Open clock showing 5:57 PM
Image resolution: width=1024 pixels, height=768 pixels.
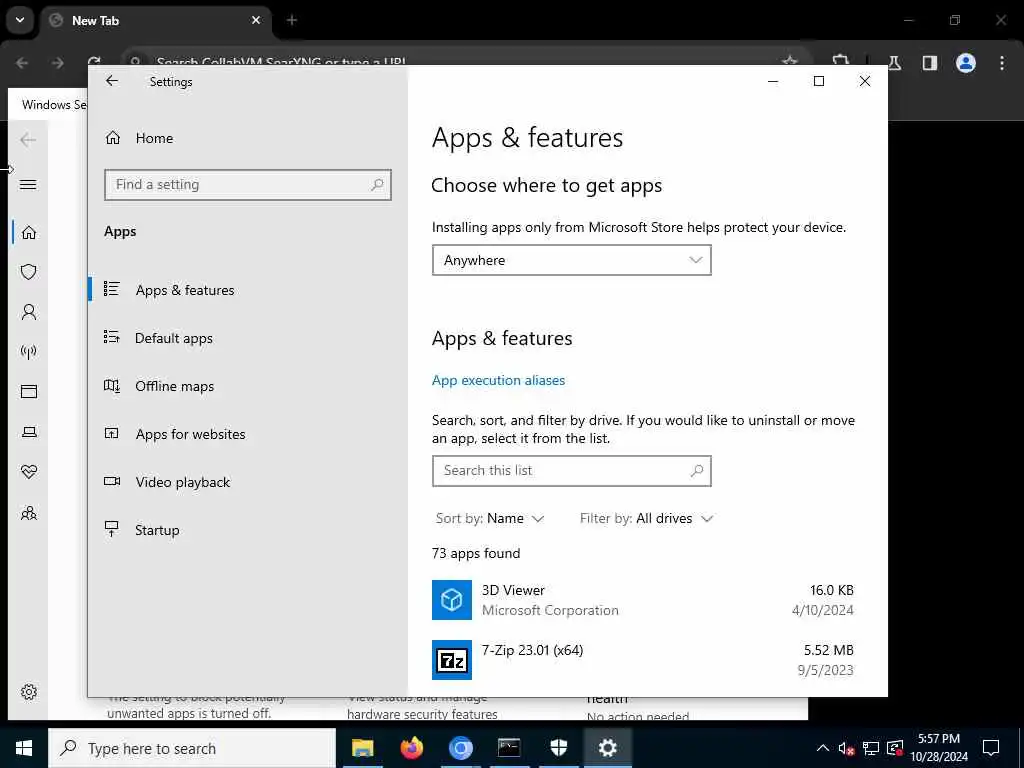click(939, 748)
